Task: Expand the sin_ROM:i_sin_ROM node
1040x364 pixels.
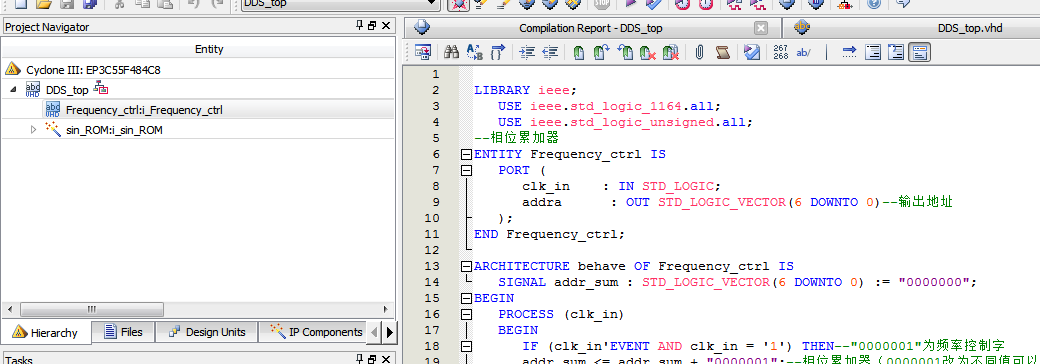Action: (x=34, y=130)
